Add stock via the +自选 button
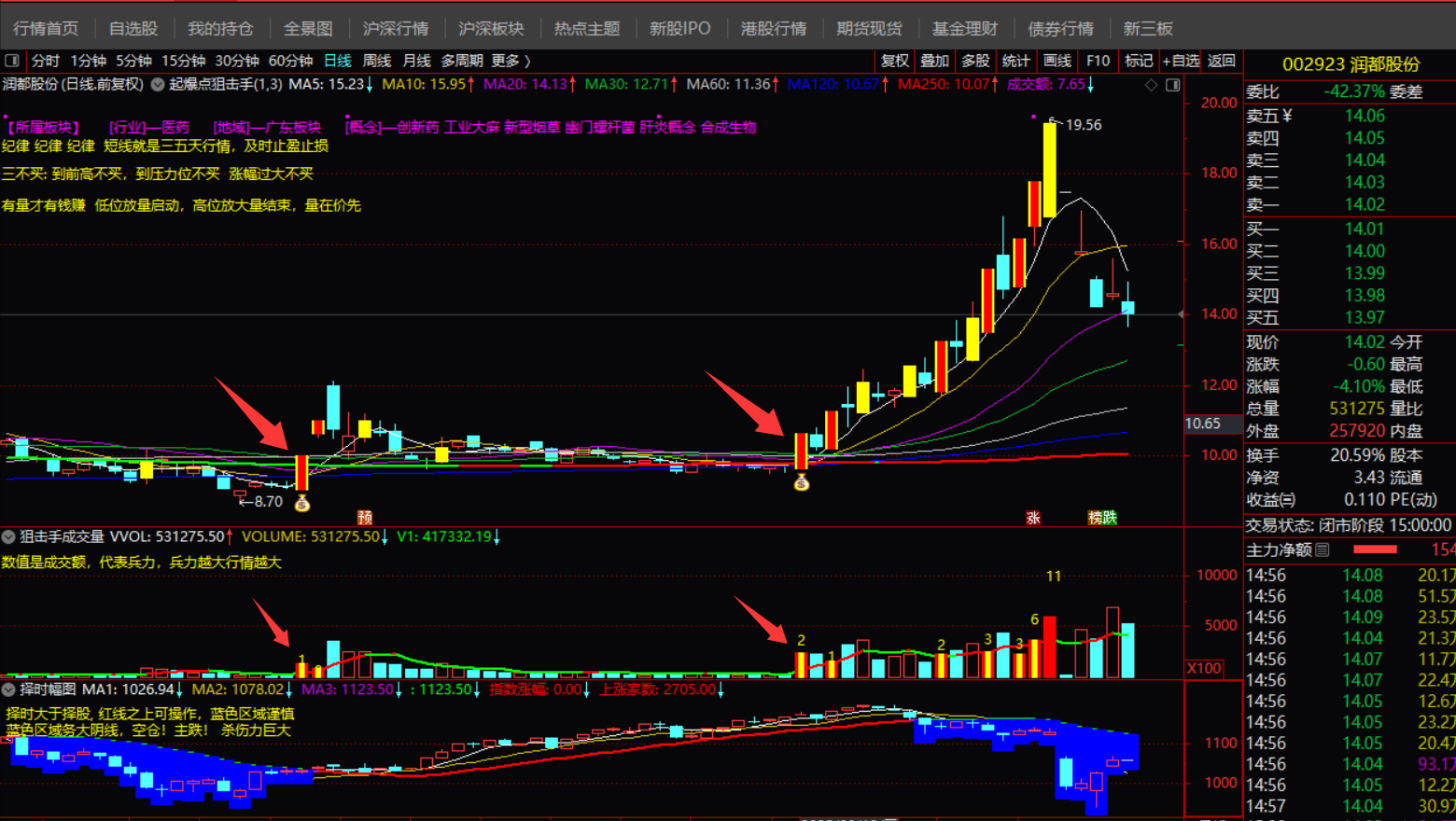1456x821 pixels. pyautogui.click(x=1181, y=61)
